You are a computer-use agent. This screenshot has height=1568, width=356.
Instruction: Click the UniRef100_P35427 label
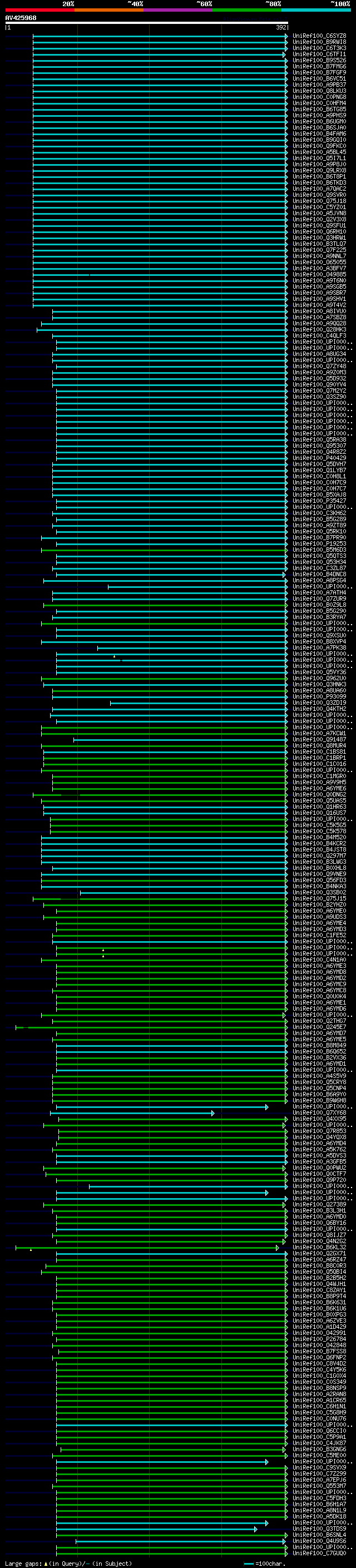(x=319, y=501)
